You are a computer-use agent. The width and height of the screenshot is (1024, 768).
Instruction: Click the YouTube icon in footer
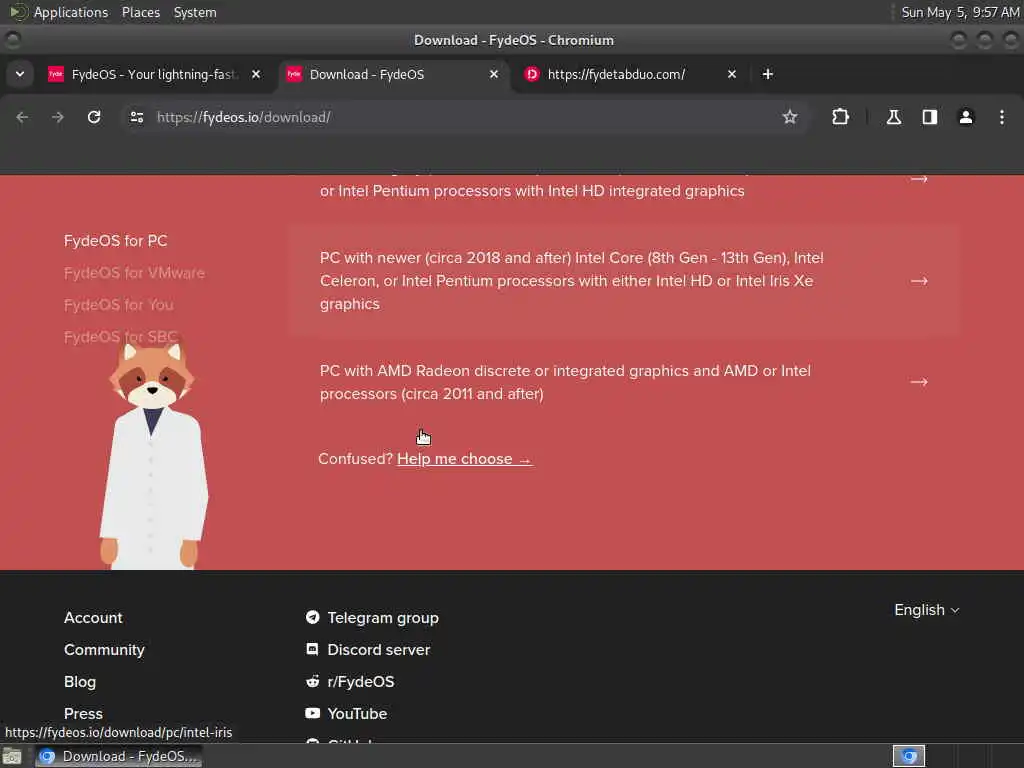tap(312, 712)
